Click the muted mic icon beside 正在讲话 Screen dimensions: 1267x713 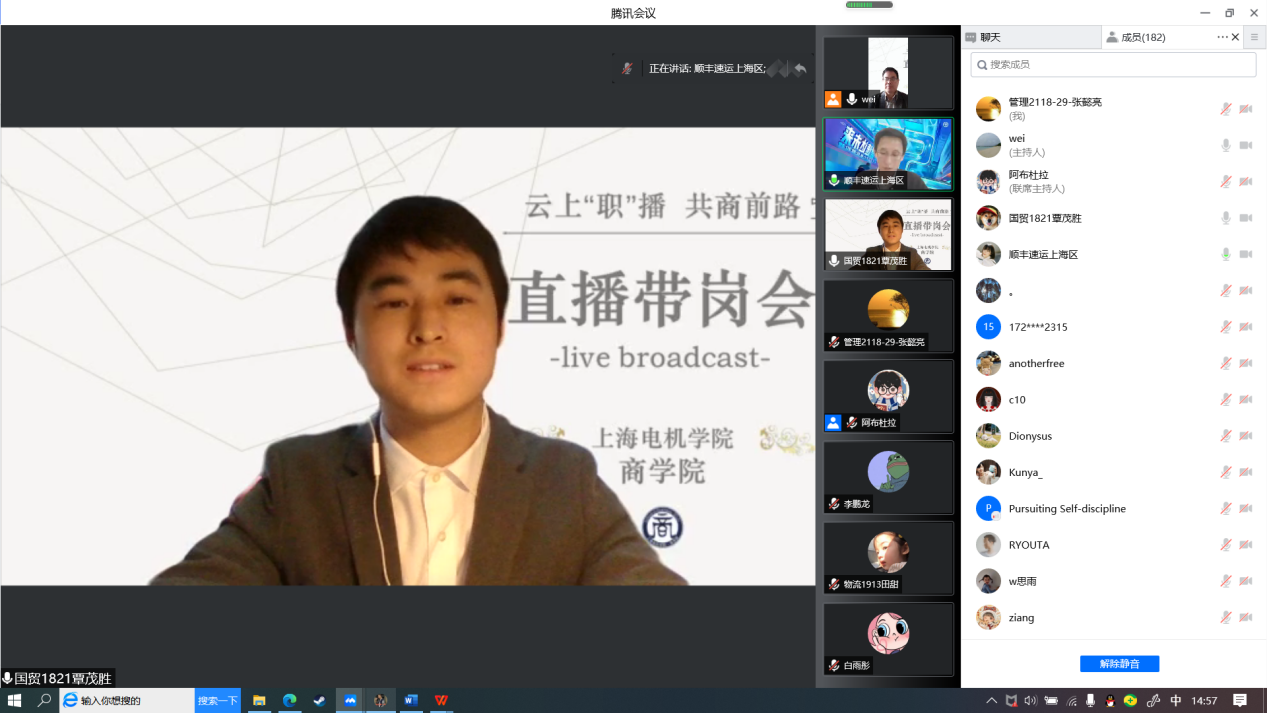click(627, 69)
